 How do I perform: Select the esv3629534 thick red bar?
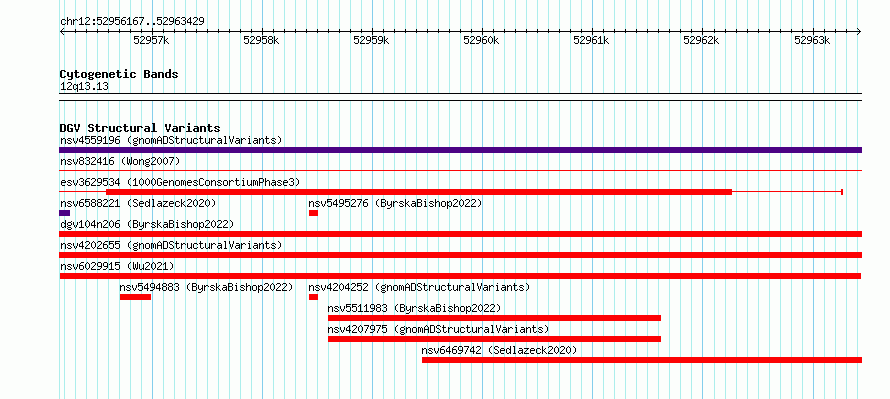[419, 192]
